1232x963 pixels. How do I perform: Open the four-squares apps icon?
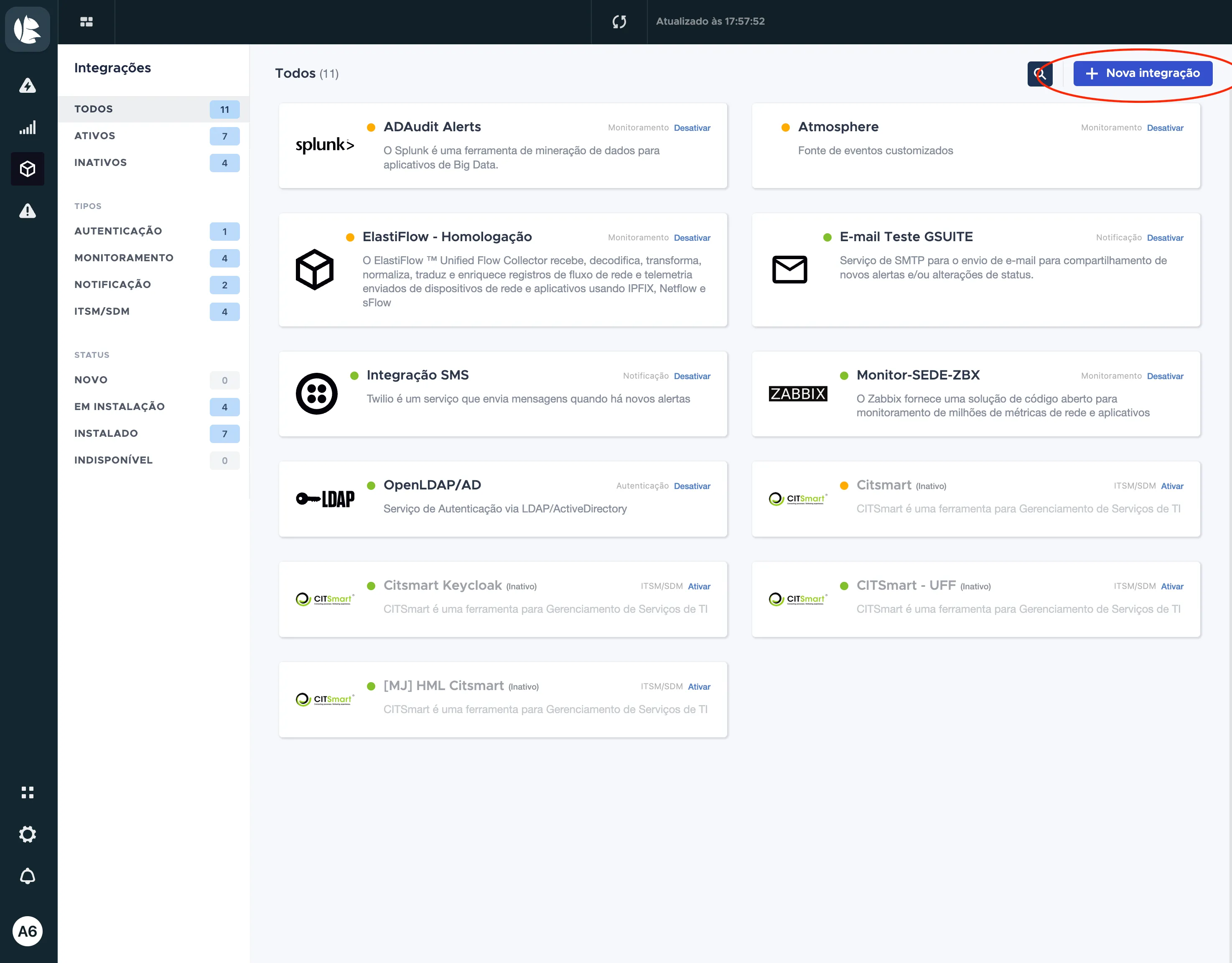[x=28, y=792]
